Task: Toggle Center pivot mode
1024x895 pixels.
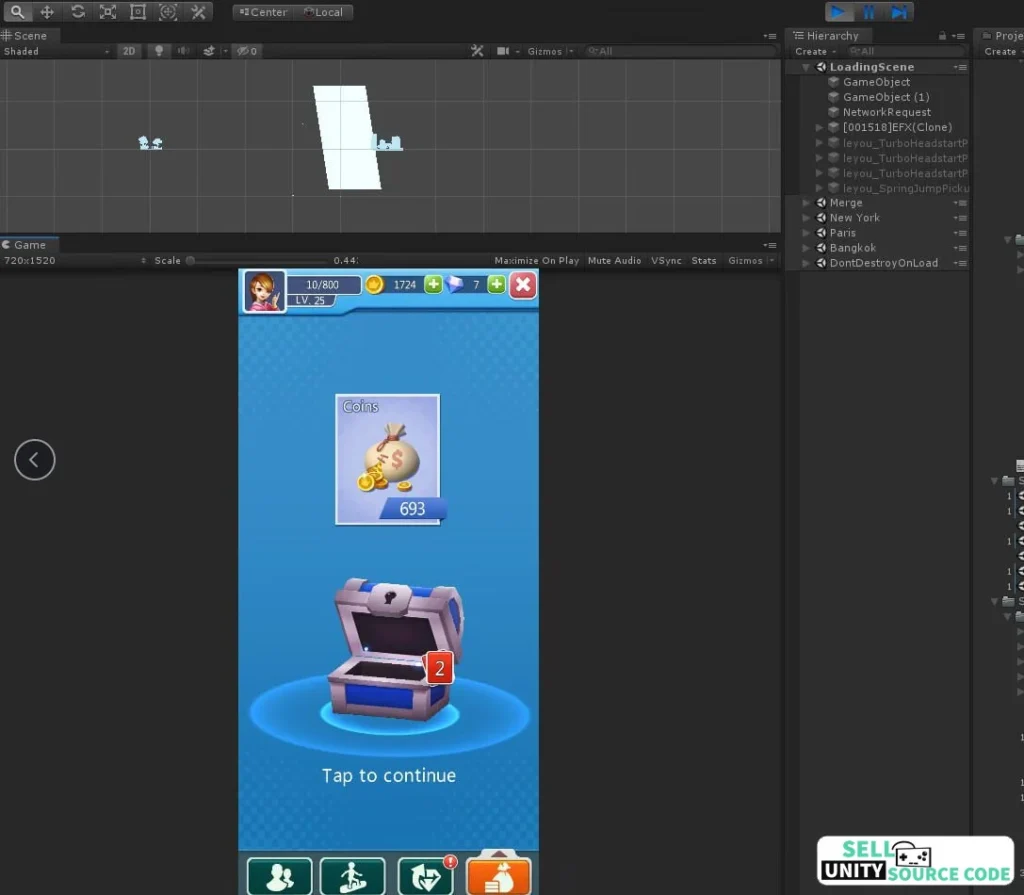Action: coord(263,12)
